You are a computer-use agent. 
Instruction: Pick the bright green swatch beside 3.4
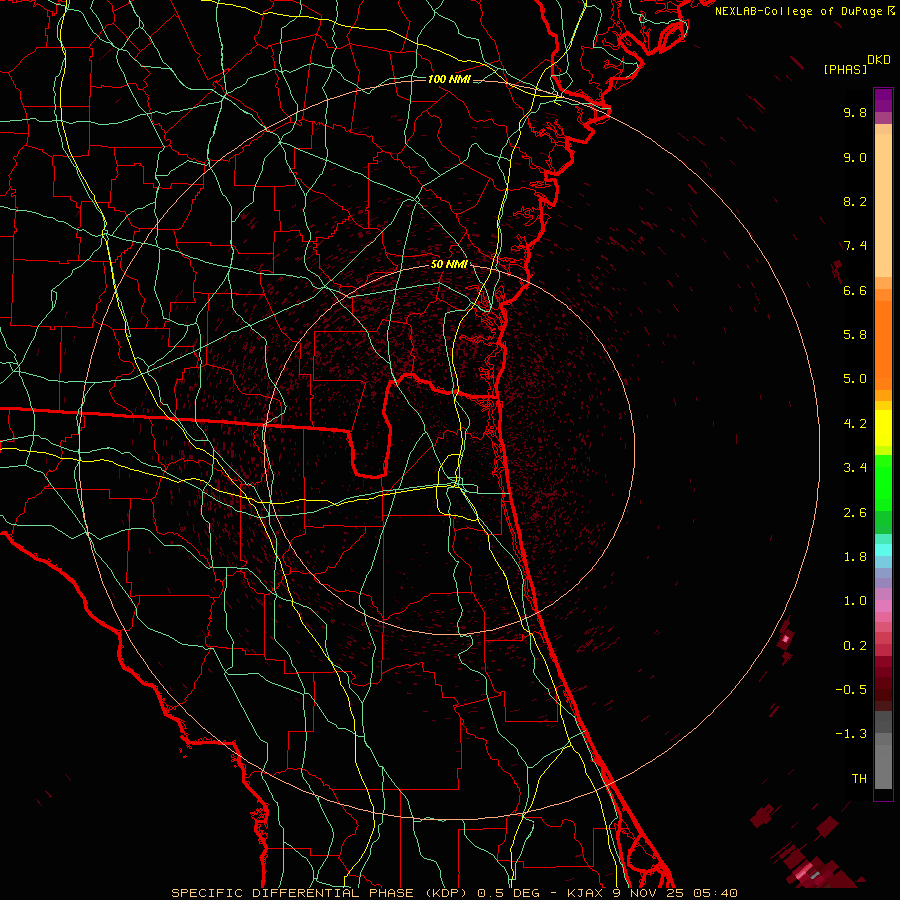tap(883, 482)
